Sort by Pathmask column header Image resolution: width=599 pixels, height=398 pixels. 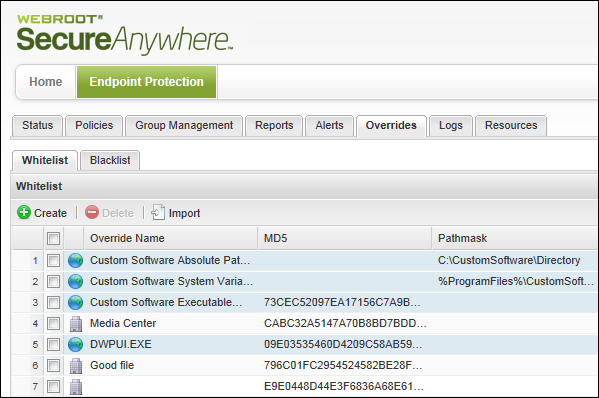(515, 238)
